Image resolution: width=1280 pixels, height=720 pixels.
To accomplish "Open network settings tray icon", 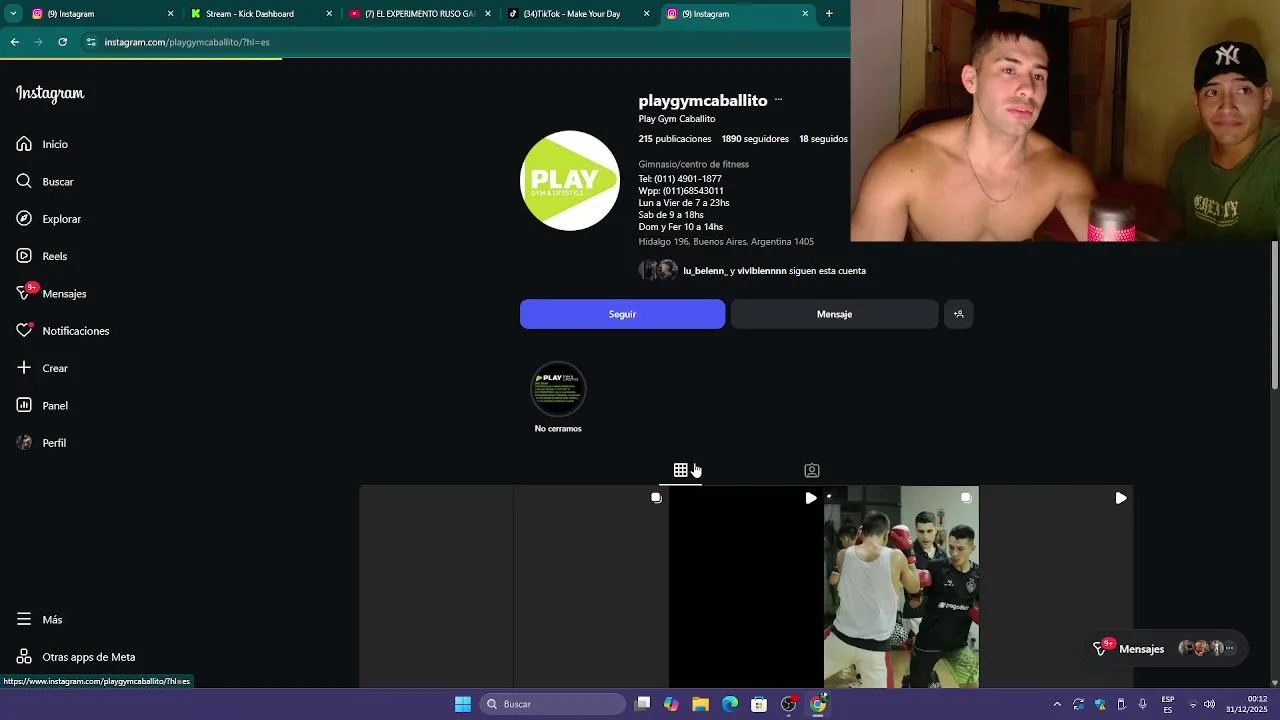I will 1193,704.
